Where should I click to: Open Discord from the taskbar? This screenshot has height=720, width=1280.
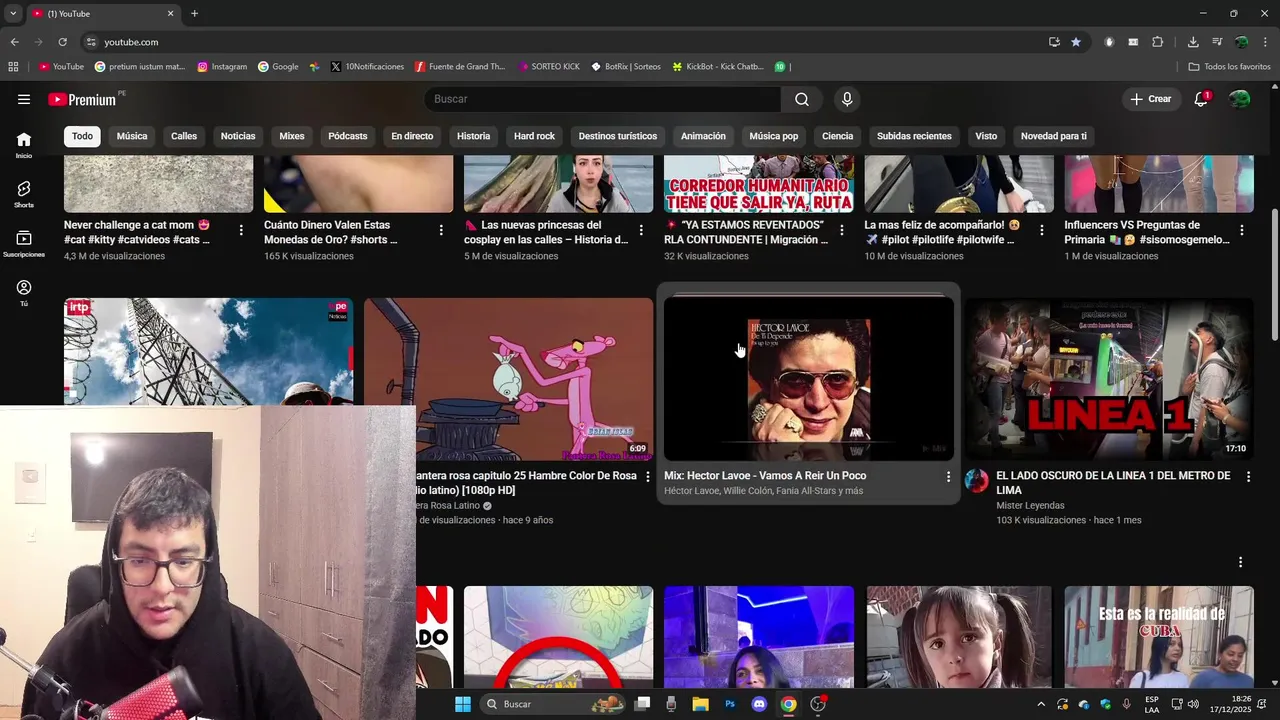click(759, 704)
